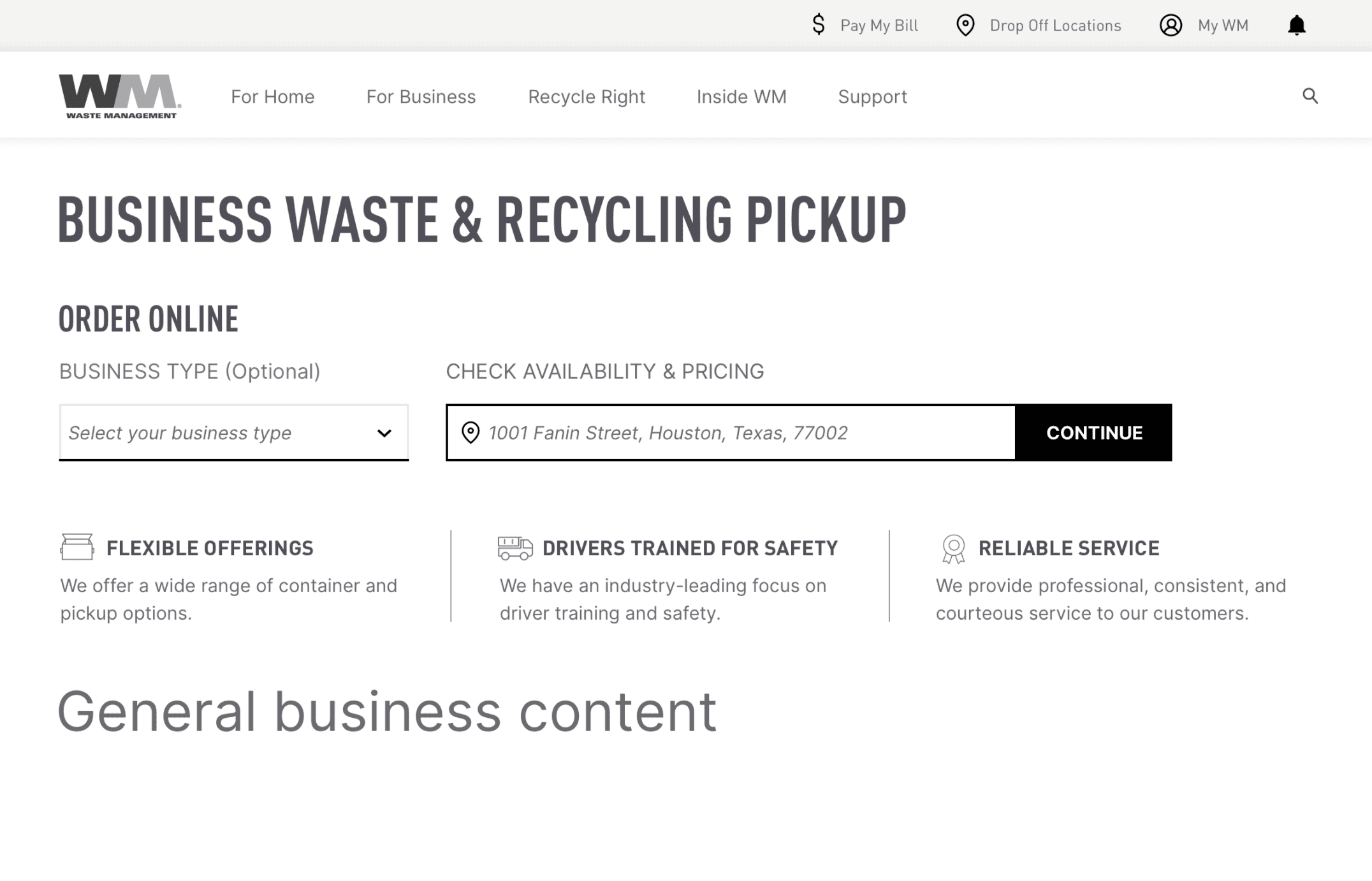Follow the Pay My Bill link

[x=879, y=25]
